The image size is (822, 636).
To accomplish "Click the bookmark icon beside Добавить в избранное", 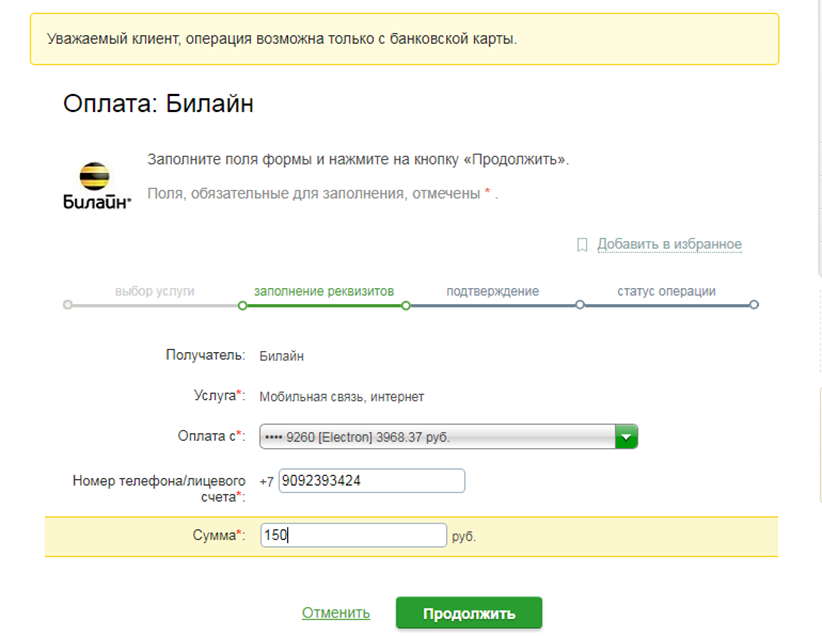I will 582,244.
